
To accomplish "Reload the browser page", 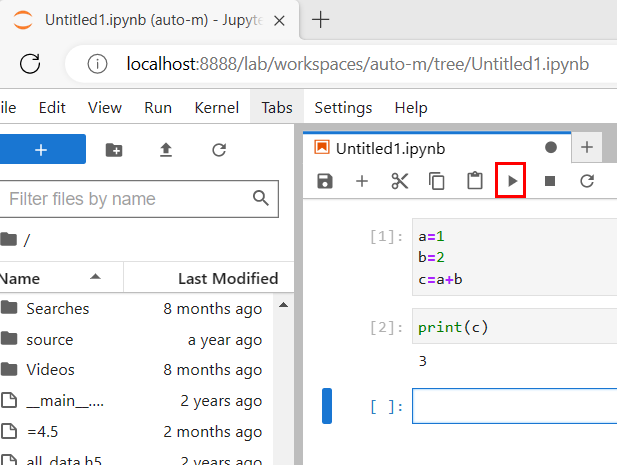I will click(30, 64).
